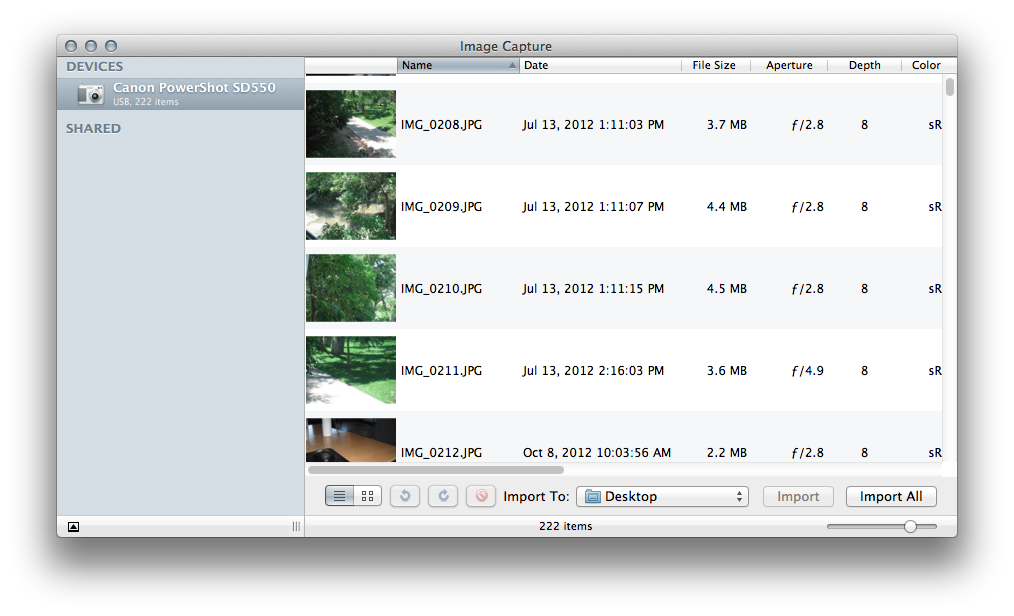Image resolution: width=1014 pixels, height=616 pixels.
Task: Click the thumbnail size slider knob
Action: [910, 526]
